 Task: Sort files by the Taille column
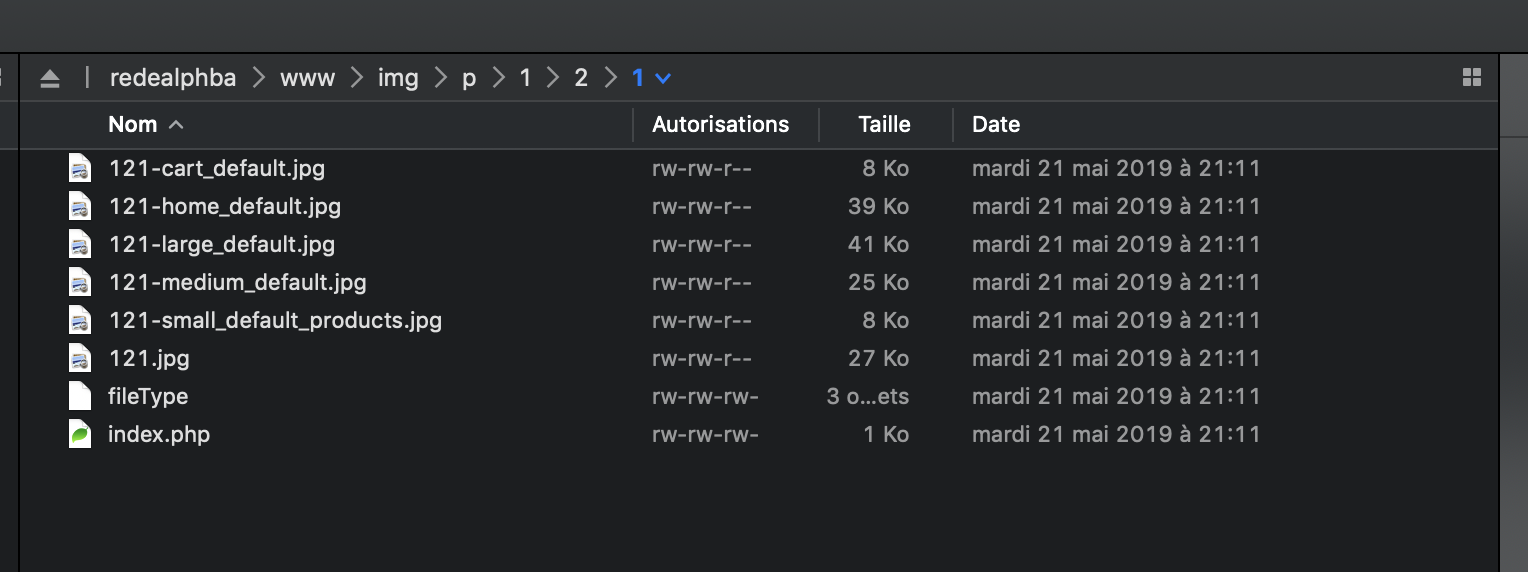[x=884, y=125]
